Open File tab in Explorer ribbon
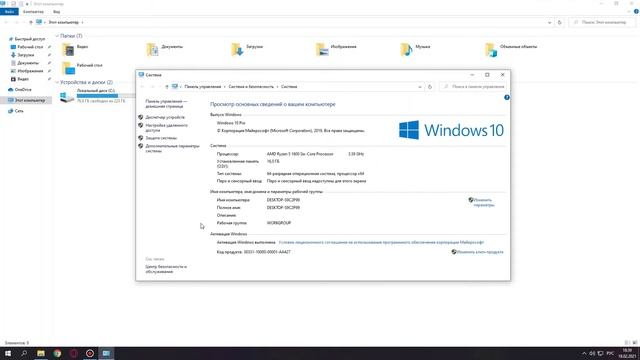 (9, 11)
